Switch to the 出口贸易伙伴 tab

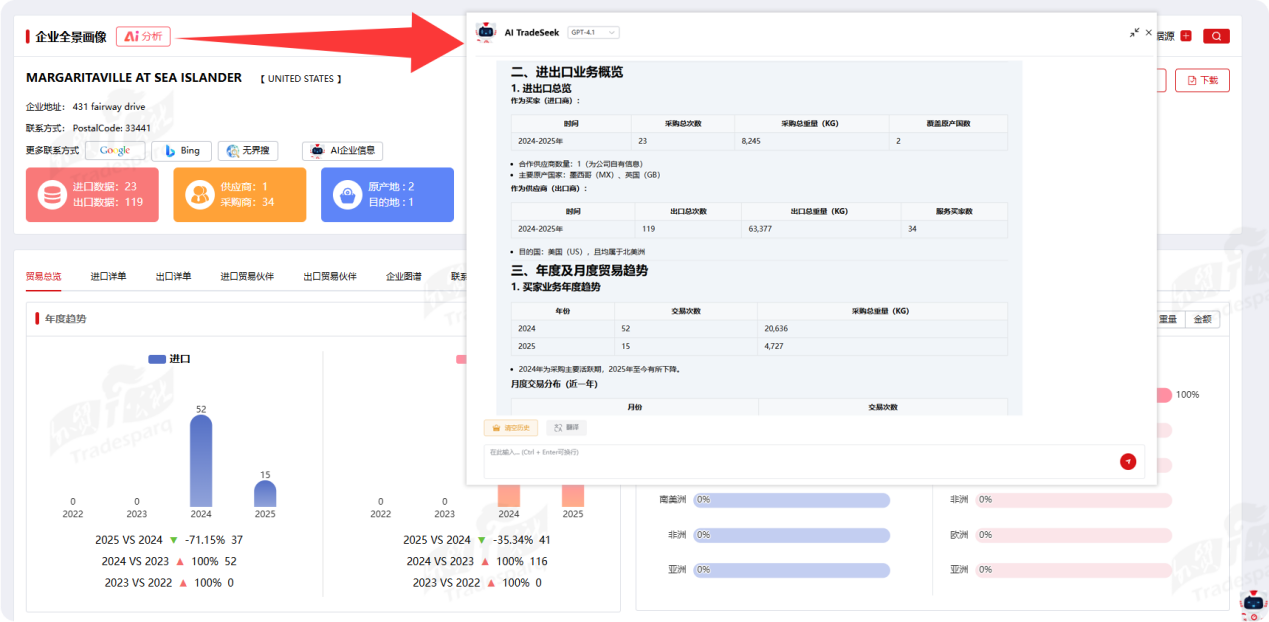point(329,276)
